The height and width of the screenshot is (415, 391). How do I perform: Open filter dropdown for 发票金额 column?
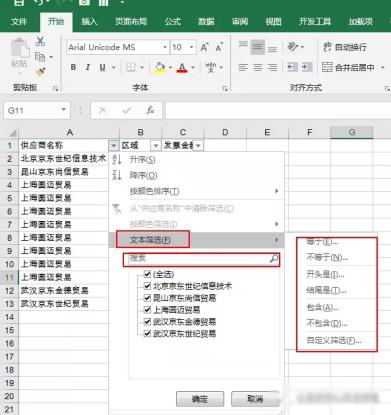tap(198, 145)
